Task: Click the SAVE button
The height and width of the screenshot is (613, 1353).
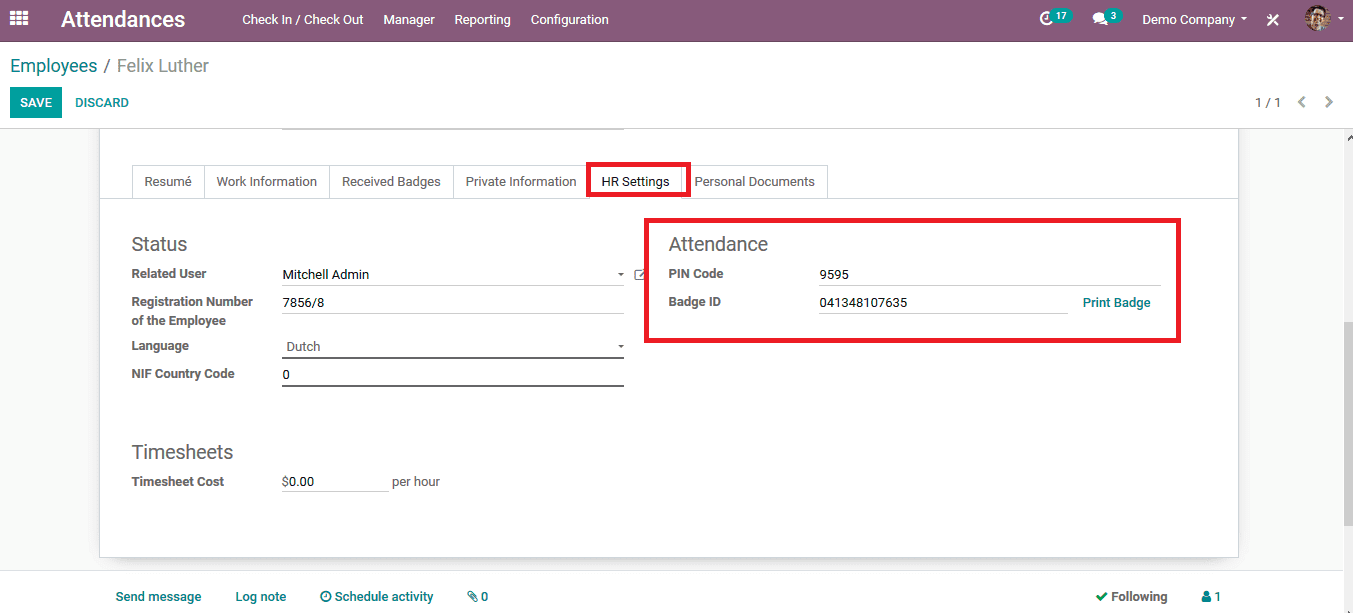Action: [x=36, y=103]
